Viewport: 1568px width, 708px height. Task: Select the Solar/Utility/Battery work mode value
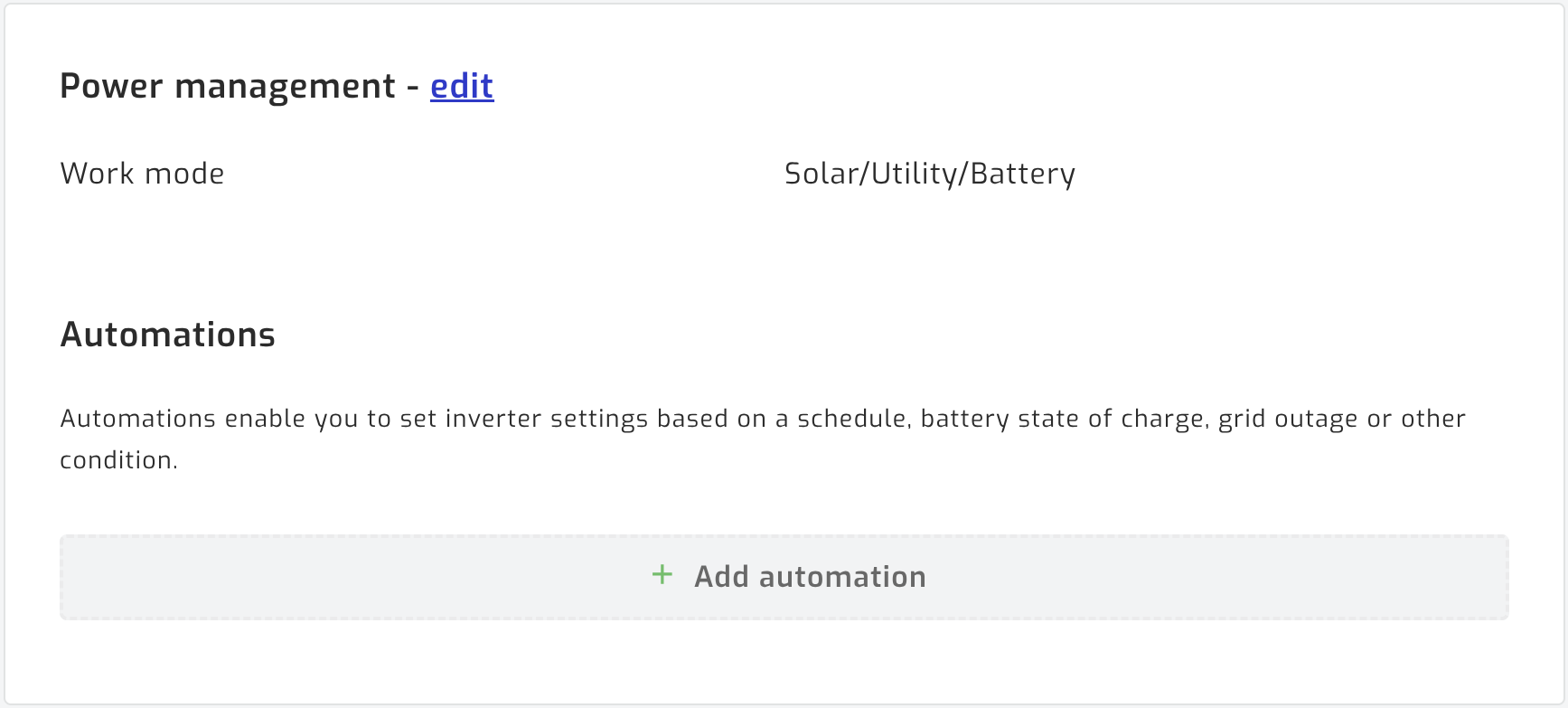point(930,173)
